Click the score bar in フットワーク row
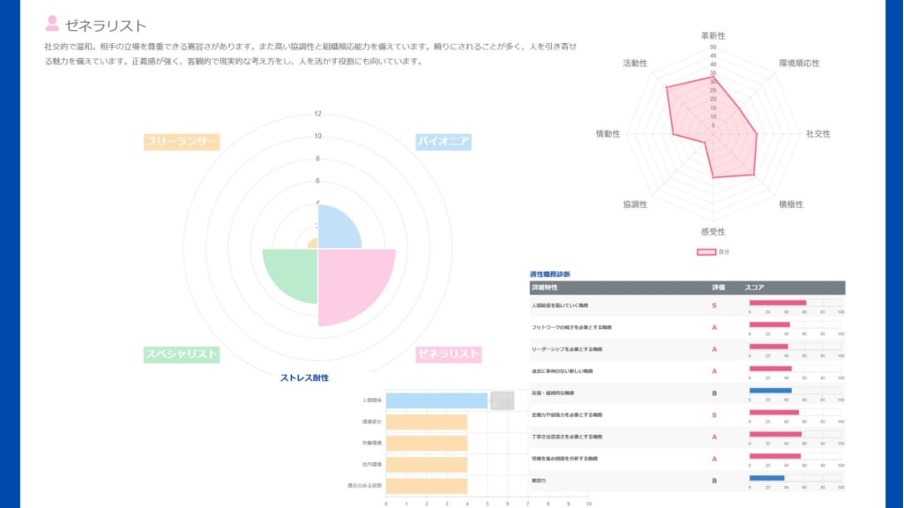 pos(770,325)
